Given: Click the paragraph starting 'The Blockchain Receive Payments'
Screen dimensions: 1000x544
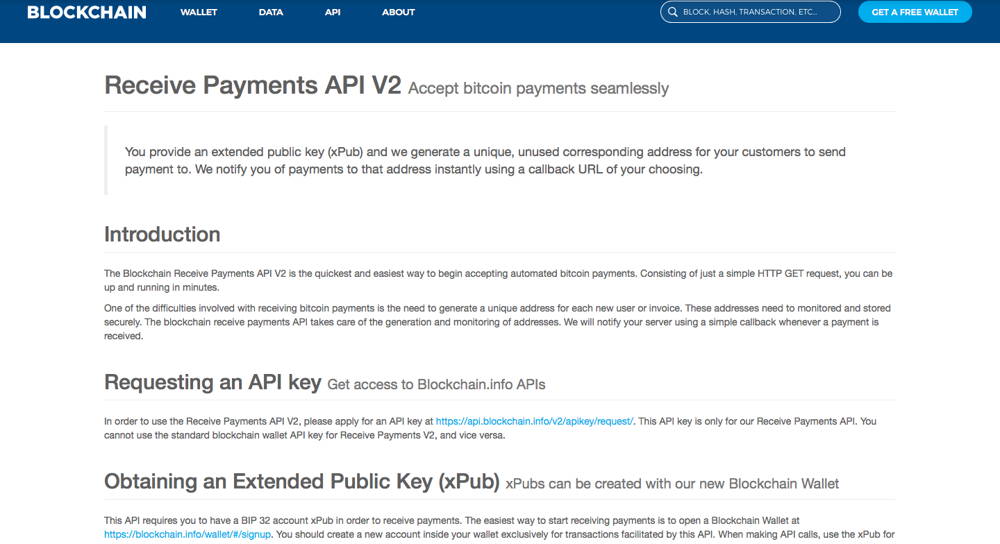Looking at the screenshot, I should 498,281.
